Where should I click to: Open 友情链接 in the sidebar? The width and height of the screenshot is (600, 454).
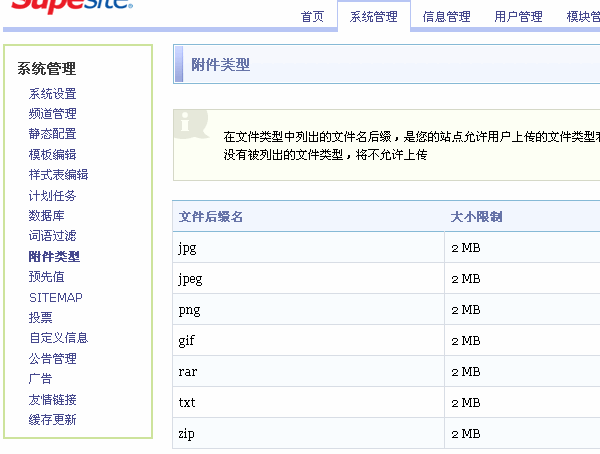coord(52,400)
